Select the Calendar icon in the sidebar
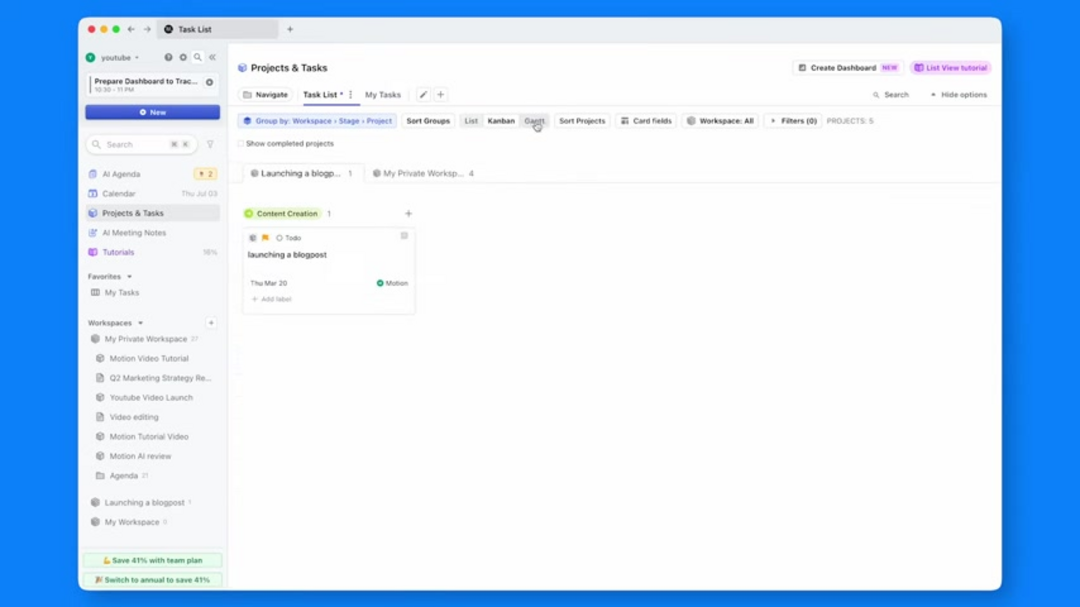1080x607 pixels. 95,193
